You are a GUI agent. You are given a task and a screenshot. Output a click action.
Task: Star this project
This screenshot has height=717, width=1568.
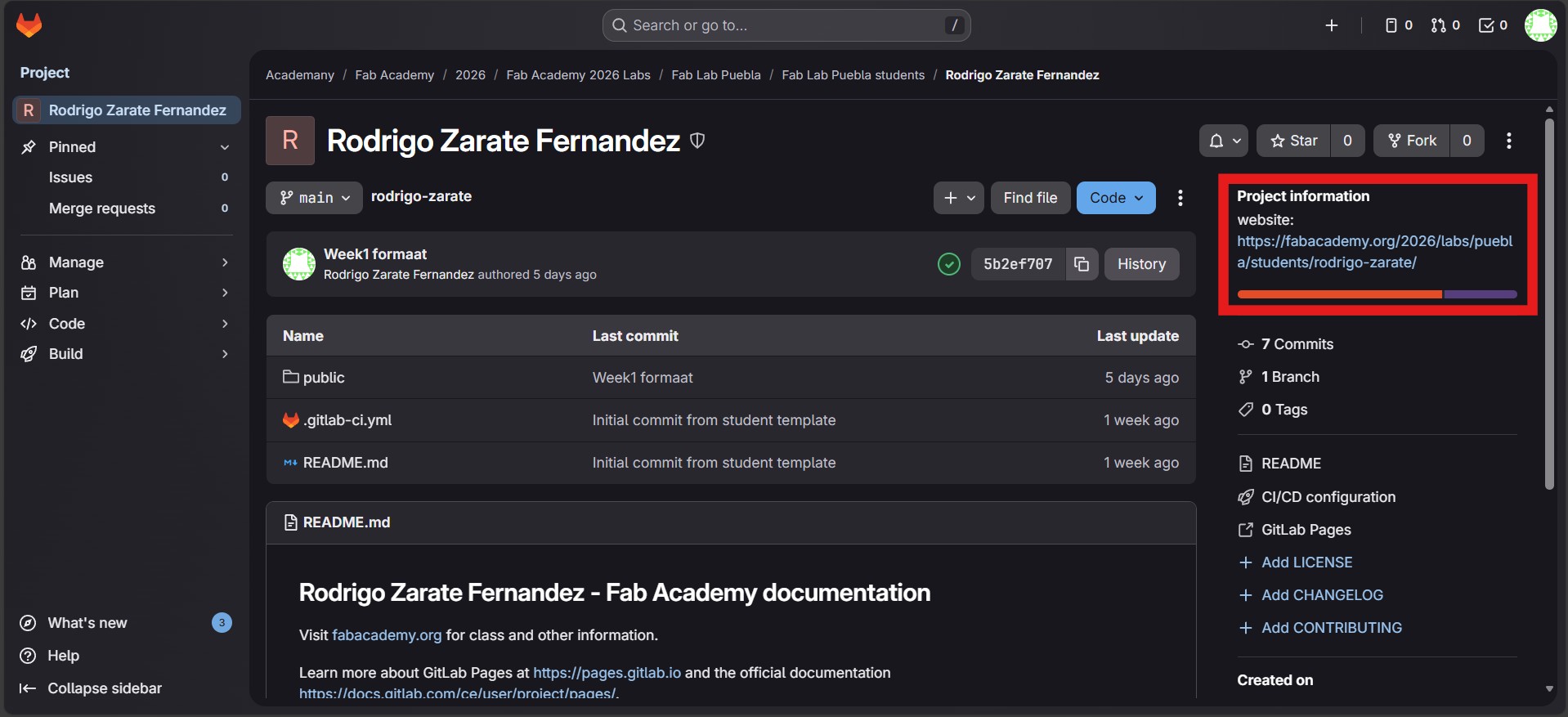coord(1294,141)
